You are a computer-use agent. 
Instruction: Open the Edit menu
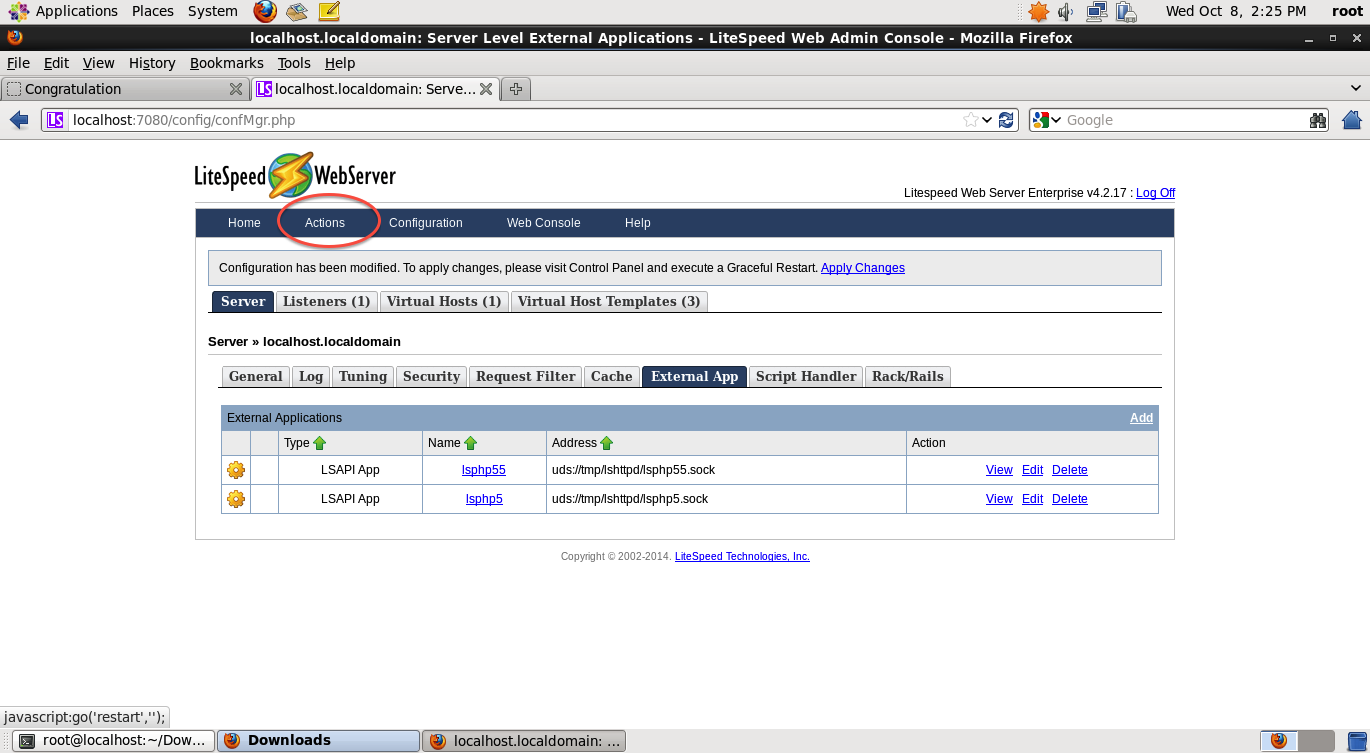coord(57,63)
